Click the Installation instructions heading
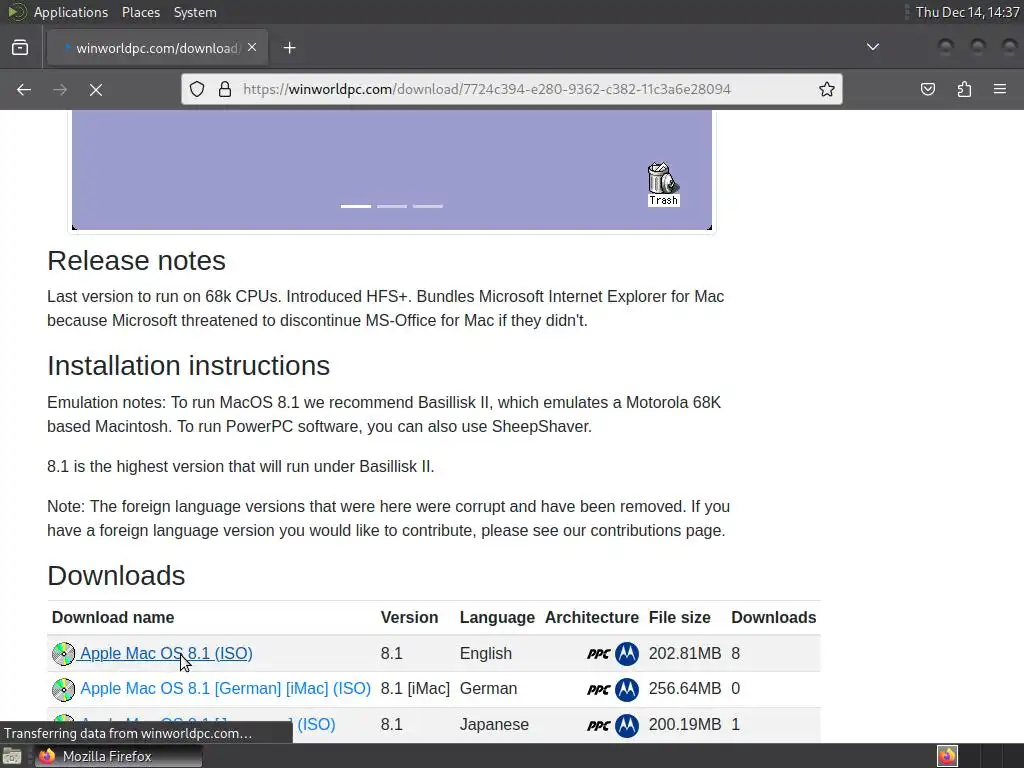The height and width of the screenshot is (768, 1024). [189, 366]
